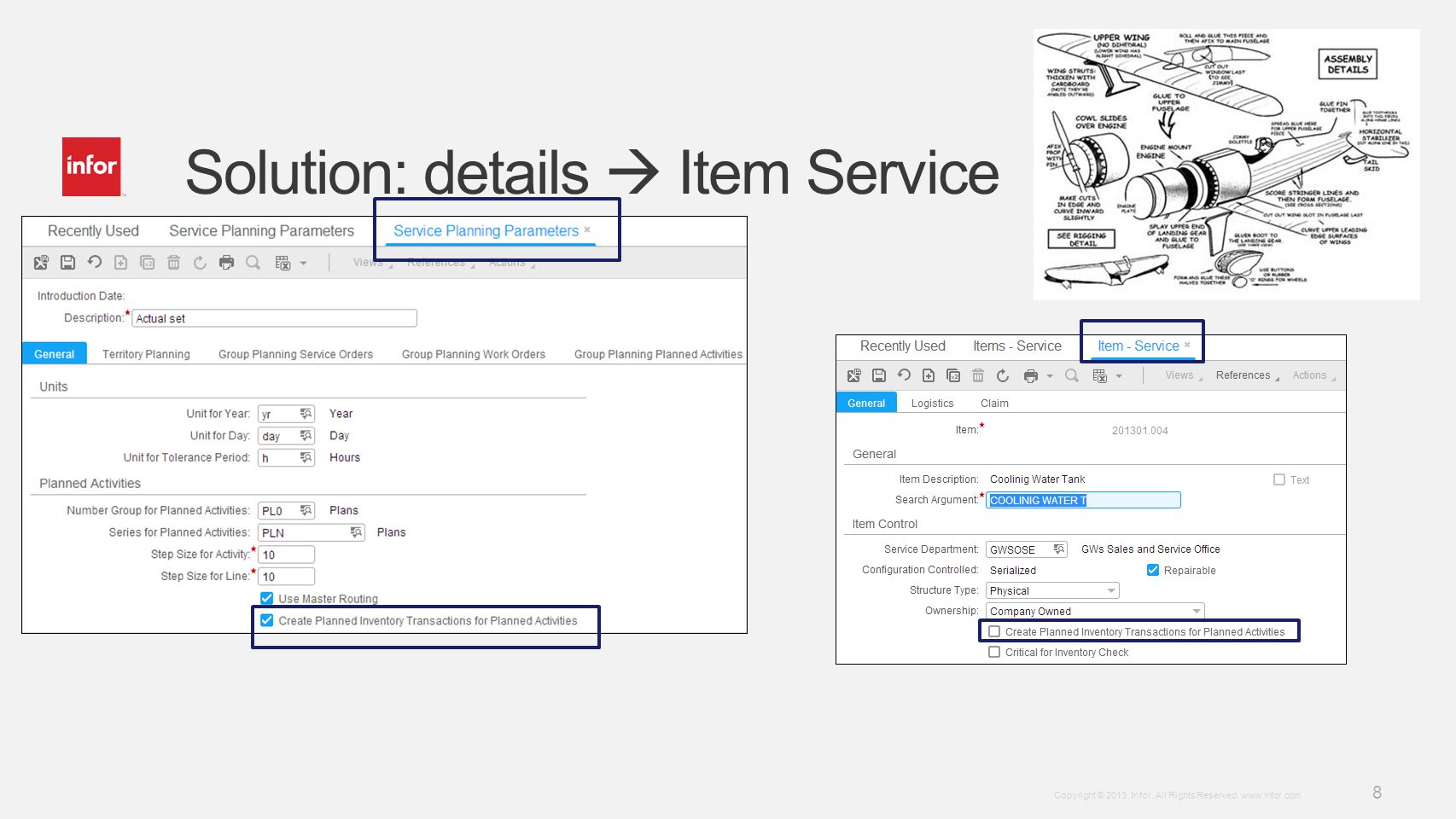Check Create Planned Inventory Transactions in Item - Service
The height and width of the screenshot is (819, 1456).
(x=994, y=631)
